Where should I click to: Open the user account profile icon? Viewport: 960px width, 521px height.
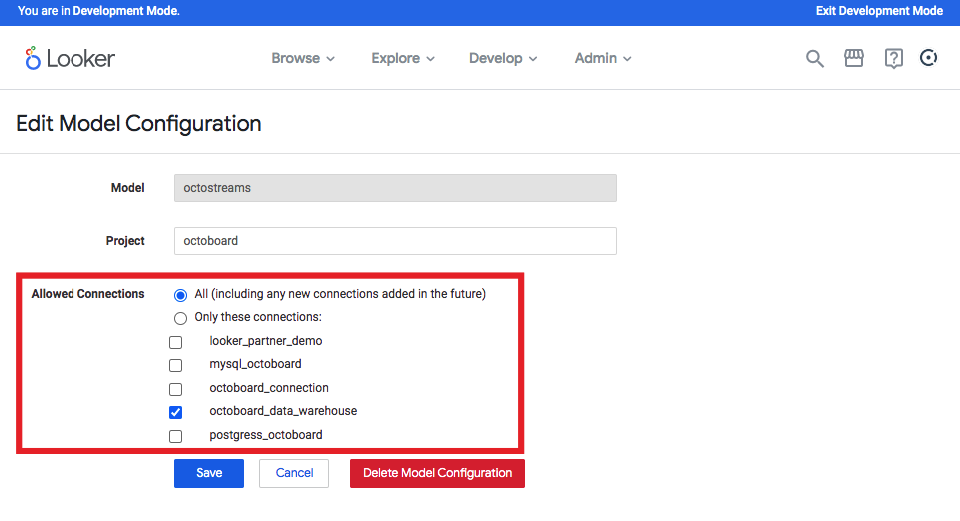click(x=928, y=58)
